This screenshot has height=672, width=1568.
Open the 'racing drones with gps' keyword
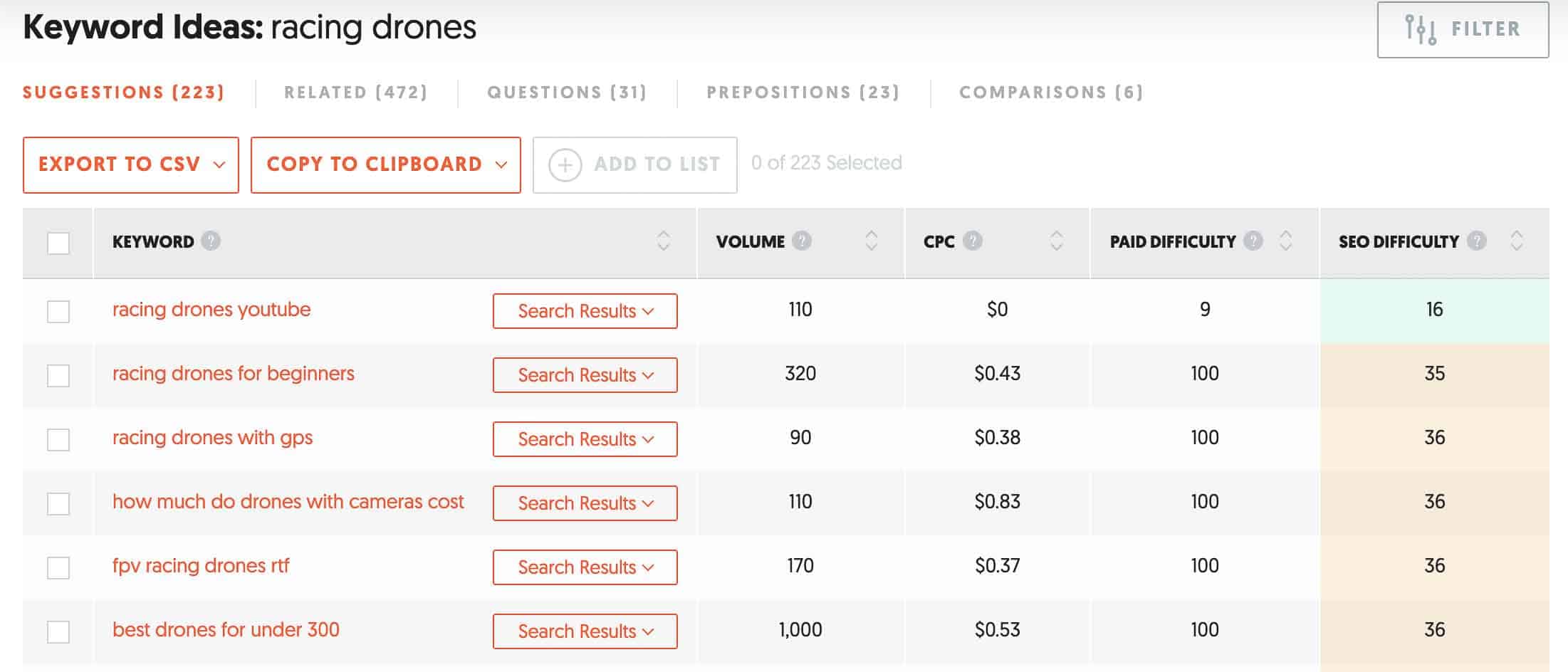coord(212,438)
